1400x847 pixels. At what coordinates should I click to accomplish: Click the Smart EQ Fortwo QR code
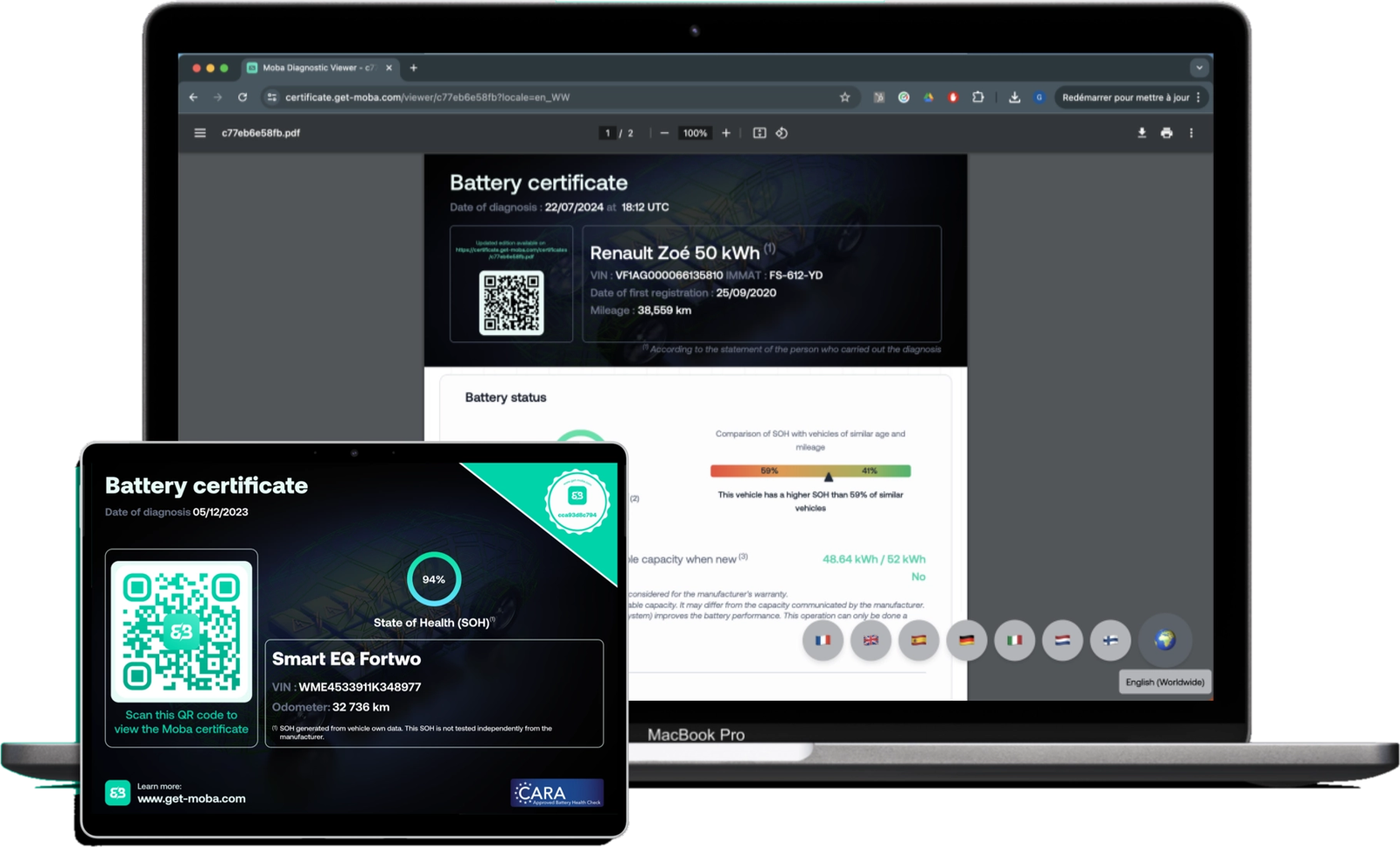point(181,631)
